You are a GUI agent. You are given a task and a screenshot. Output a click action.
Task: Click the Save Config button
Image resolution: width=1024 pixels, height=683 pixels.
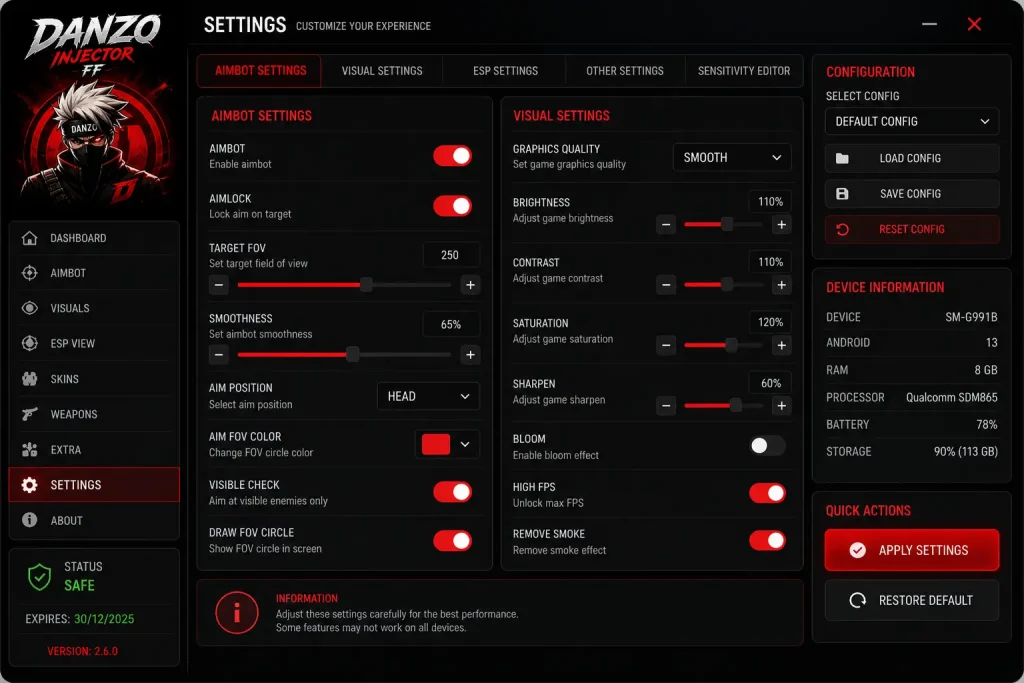(912, 194)
